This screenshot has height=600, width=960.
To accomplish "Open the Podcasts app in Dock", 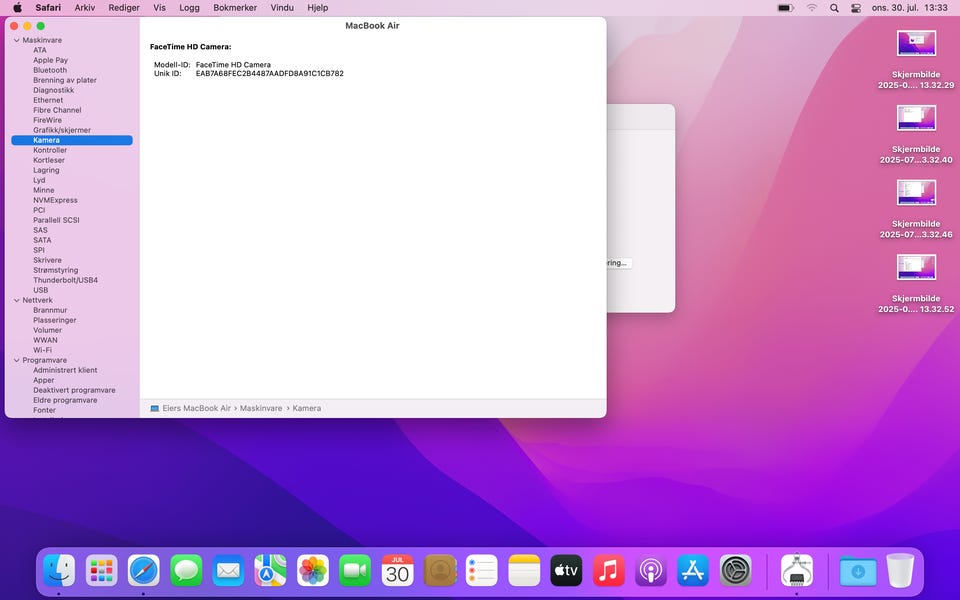I will (651, 571).
